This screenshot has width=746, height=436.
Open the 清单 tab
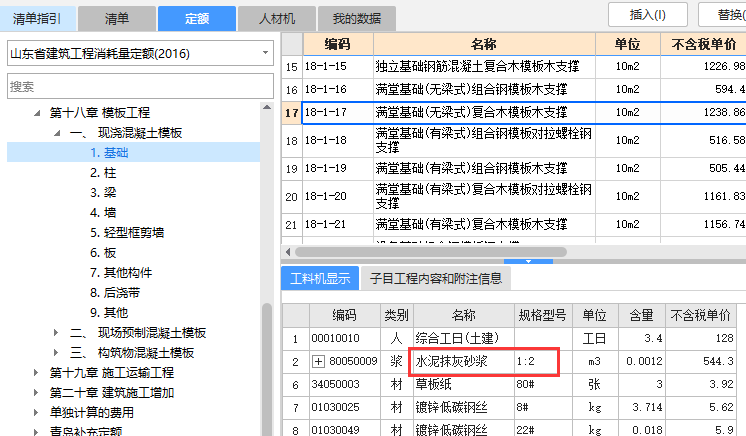(x=117, y=19)
